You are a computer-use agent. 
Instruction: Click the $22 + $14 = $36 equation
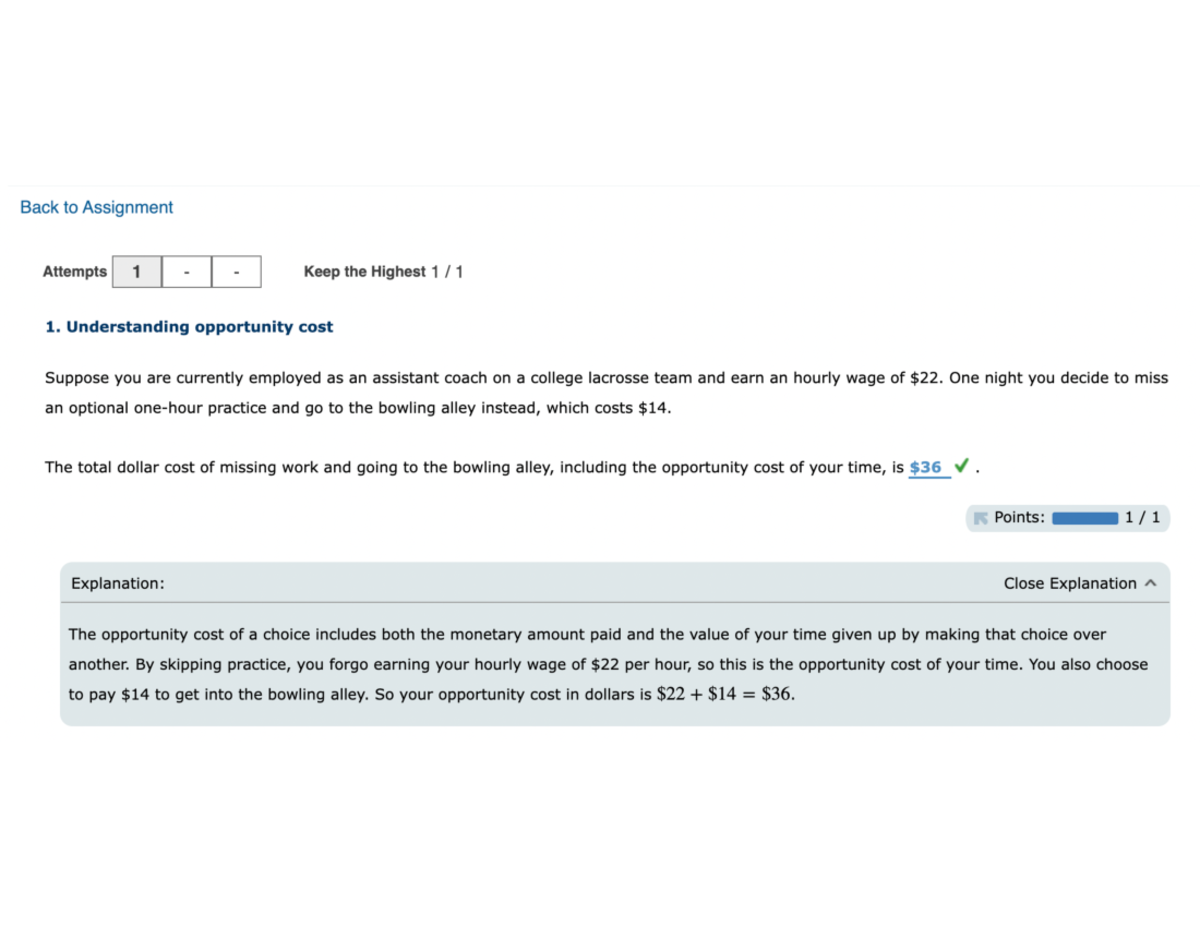[725, 694]
